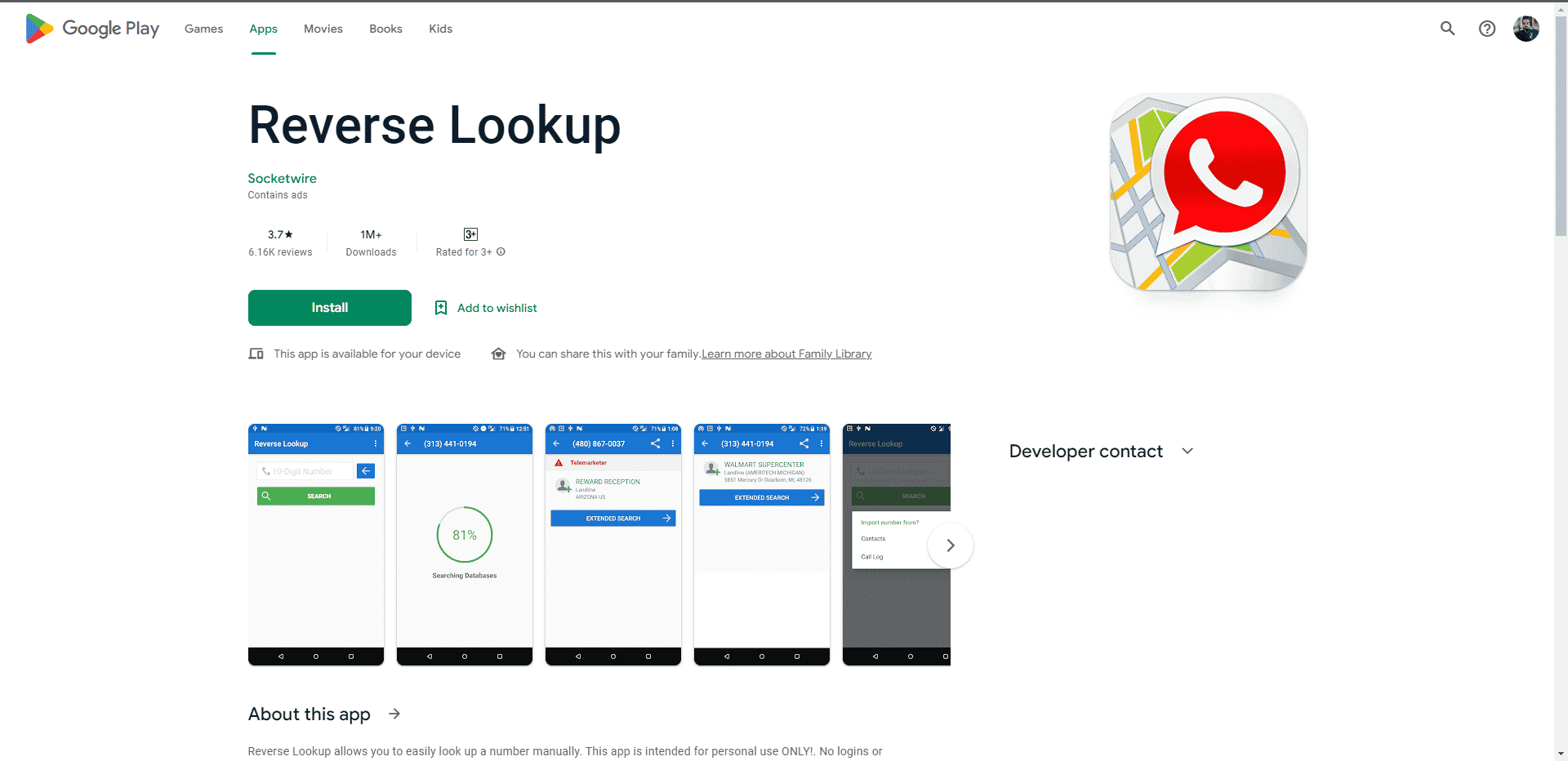Open the search icon in header
Screen dimensions: 1568x761
(x=1447, y=29)
